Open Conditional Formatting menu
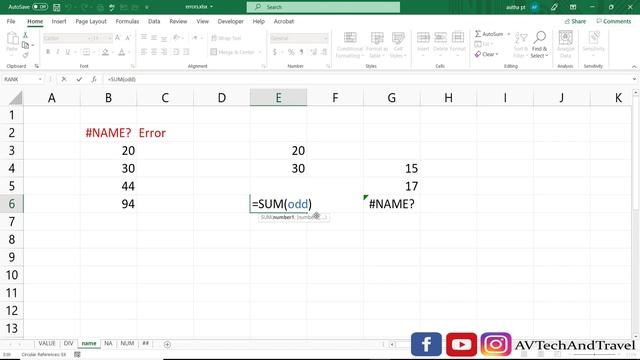Image resolution: width=640 pixels, height=360 pixels. coord(350,45)
